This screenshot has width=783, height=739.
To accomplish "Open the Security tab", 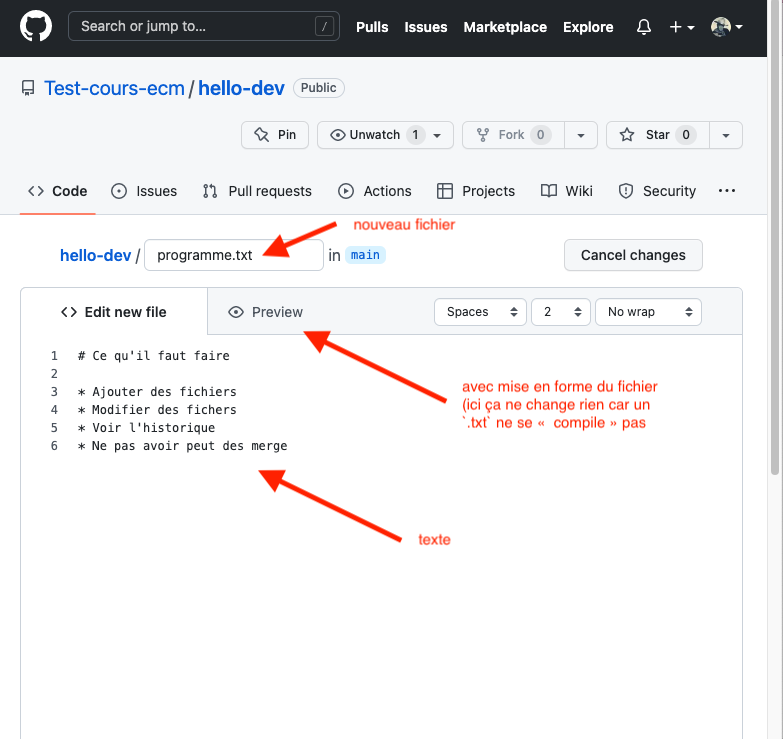I will tap(657, 191).
